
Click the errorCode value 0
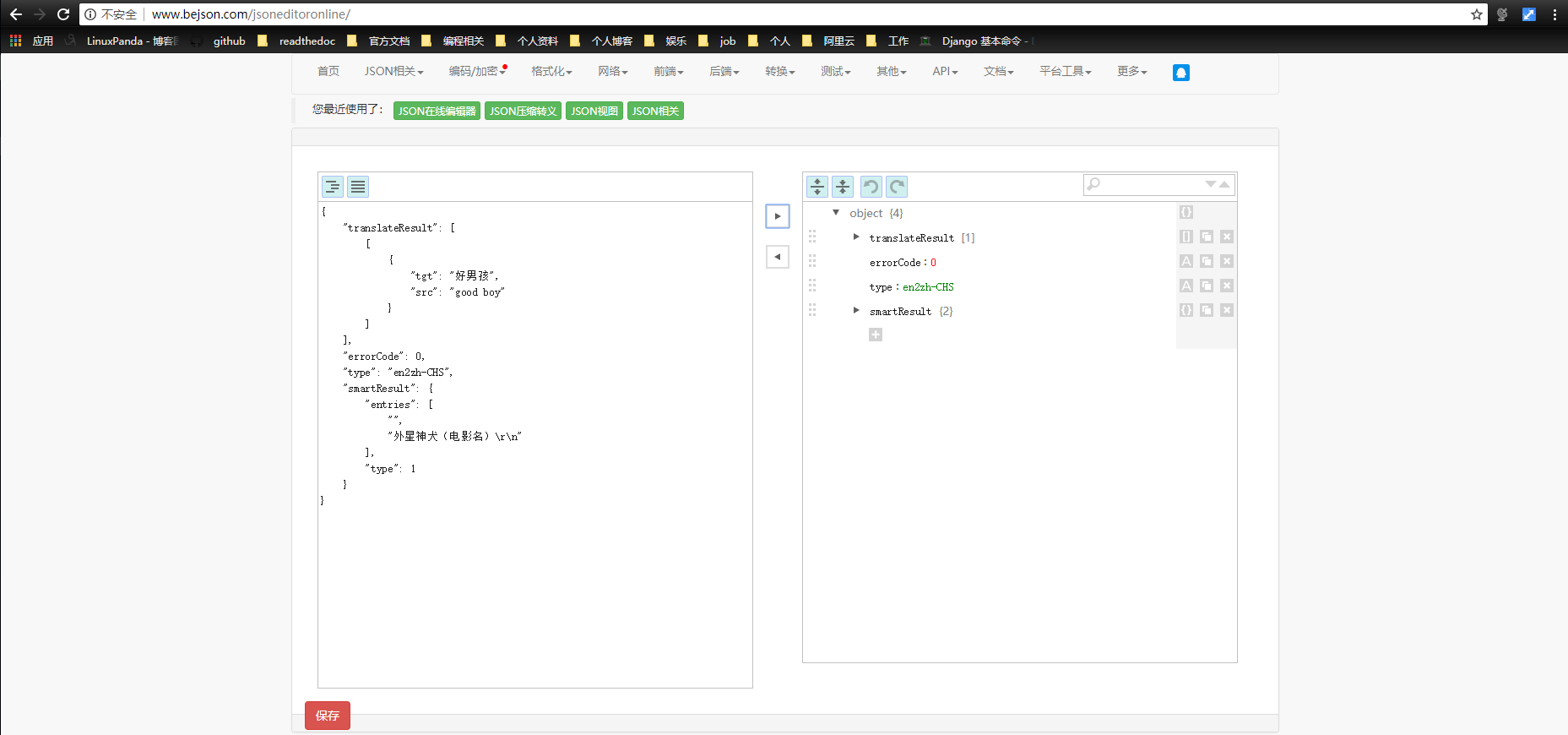[933, 263]
